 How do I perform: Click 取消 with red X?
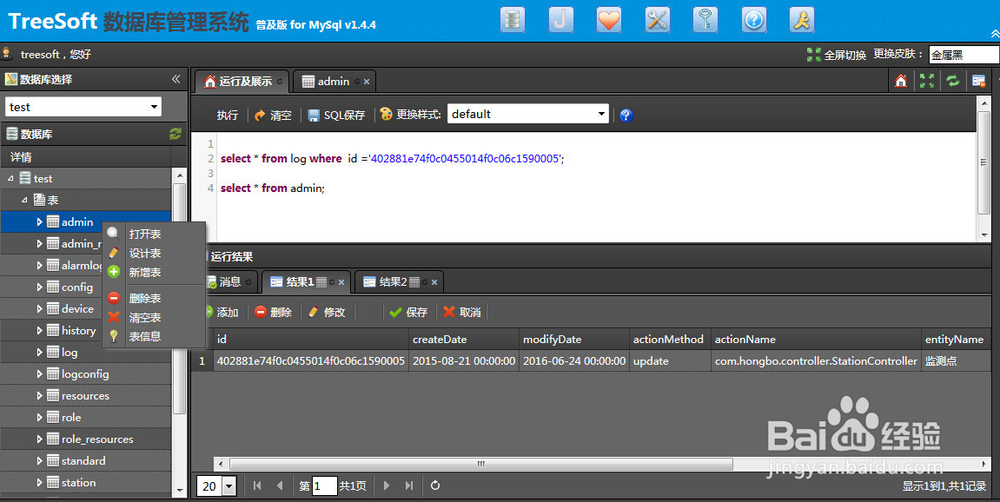click(x=462, y=312)
